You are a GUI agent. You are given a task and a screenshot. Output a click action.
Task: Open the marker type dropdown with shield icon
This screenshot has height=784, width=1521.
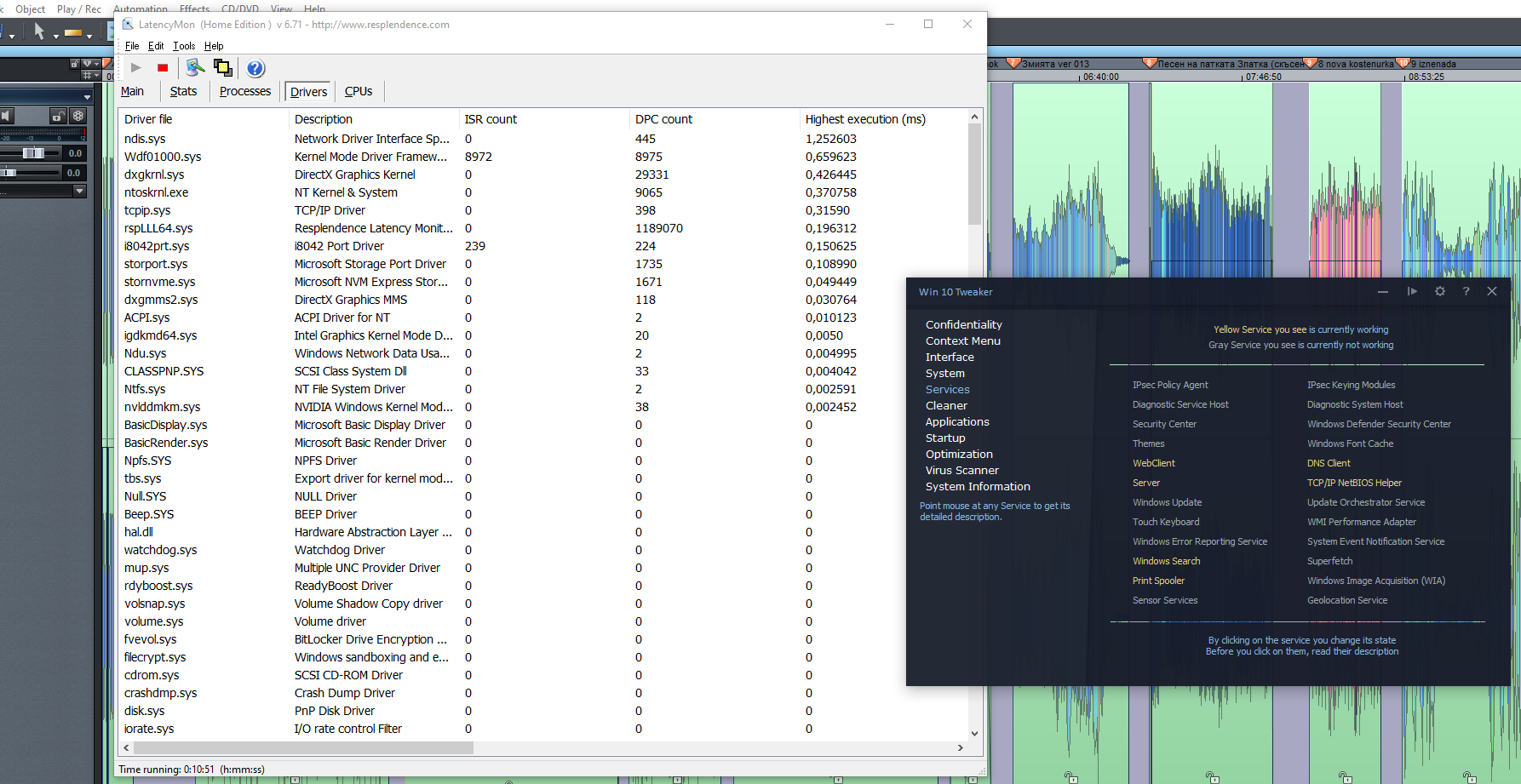[90, 63]
